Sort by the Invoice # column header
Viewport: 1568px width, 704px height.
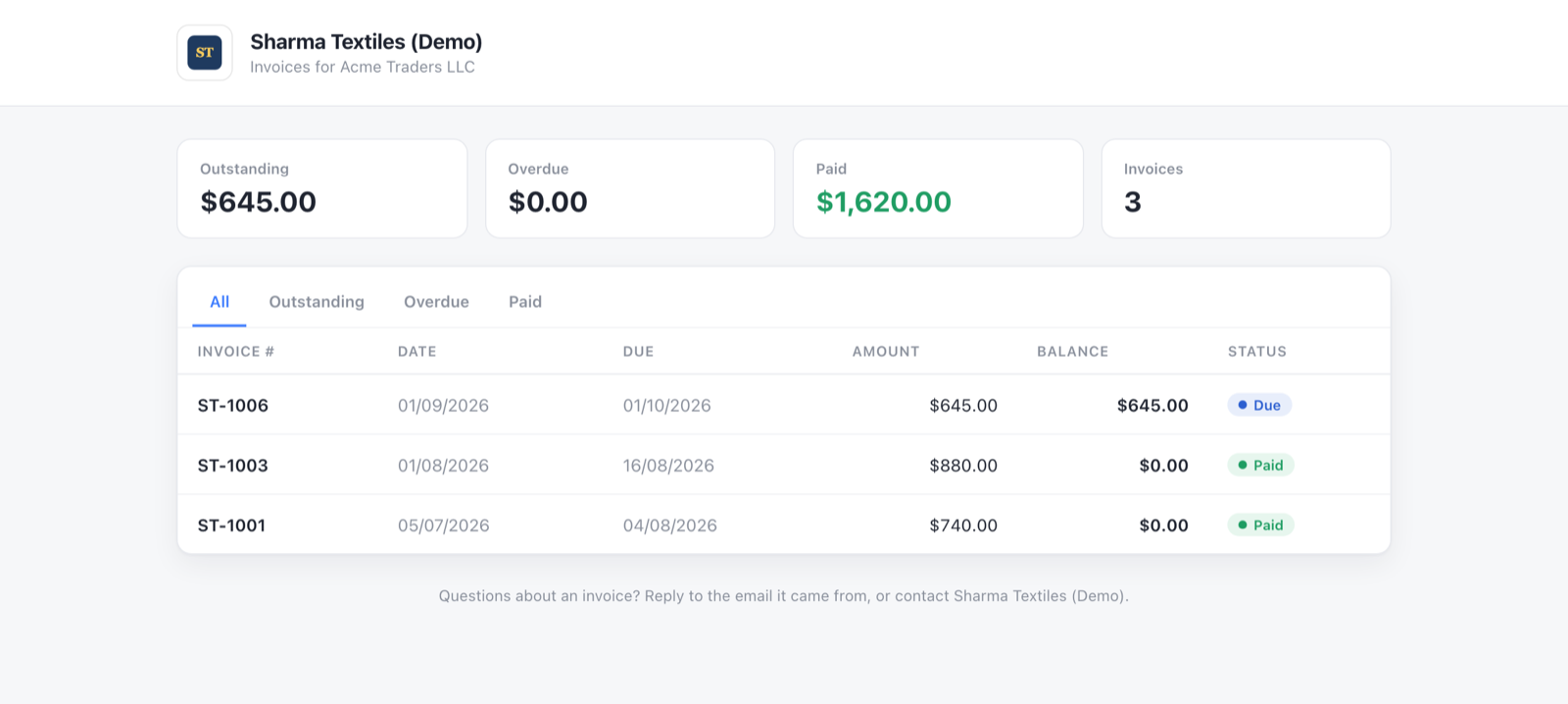(236, 351)
